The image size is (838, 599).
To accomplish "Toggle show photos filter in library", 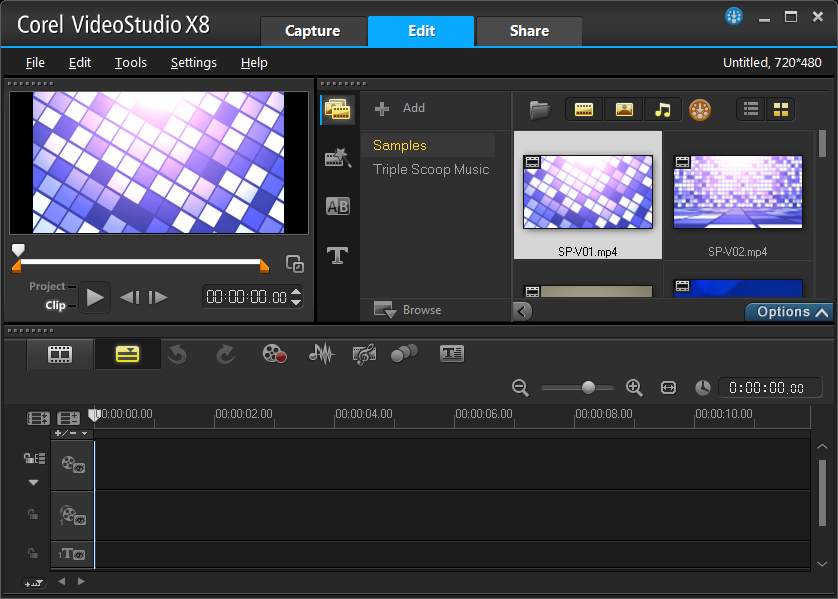I will tap(624, 110).
